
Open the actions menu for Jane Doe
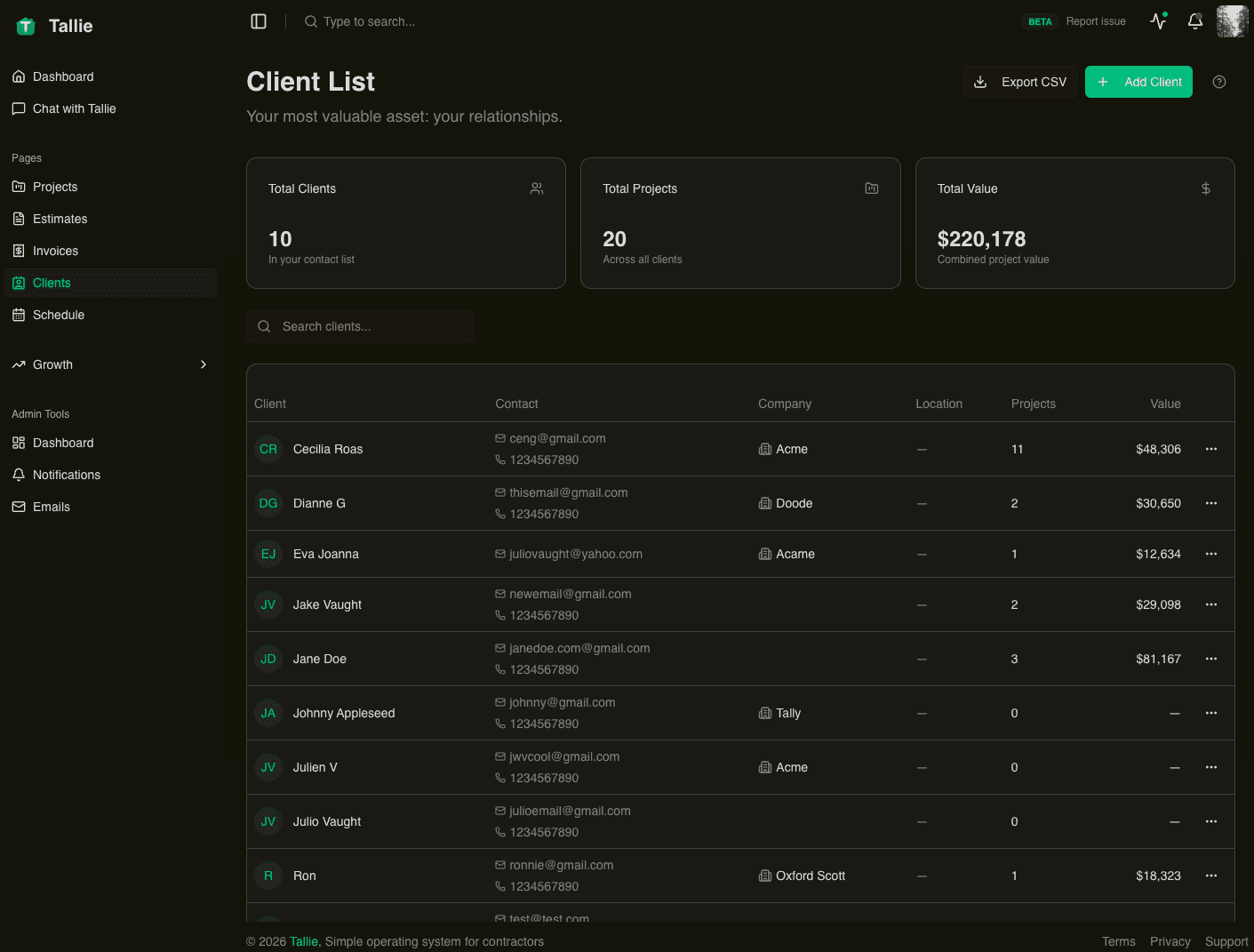(1210, 659)
